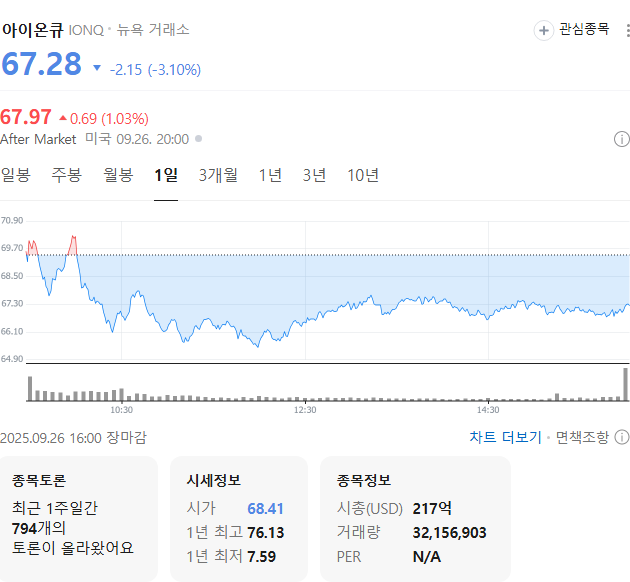Click the 1년 최저 value 7.59

[262, 557]
